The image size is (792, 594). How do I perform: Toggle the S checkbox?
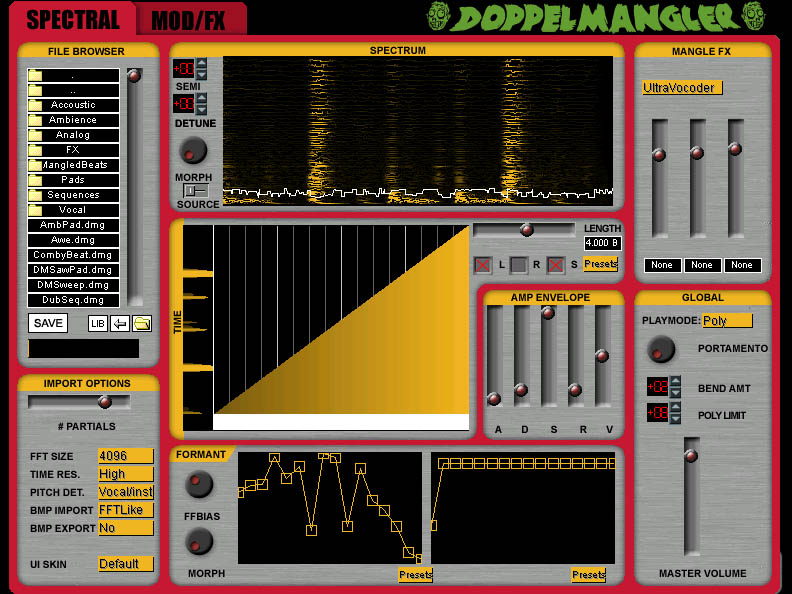click(x=556, y=265)
